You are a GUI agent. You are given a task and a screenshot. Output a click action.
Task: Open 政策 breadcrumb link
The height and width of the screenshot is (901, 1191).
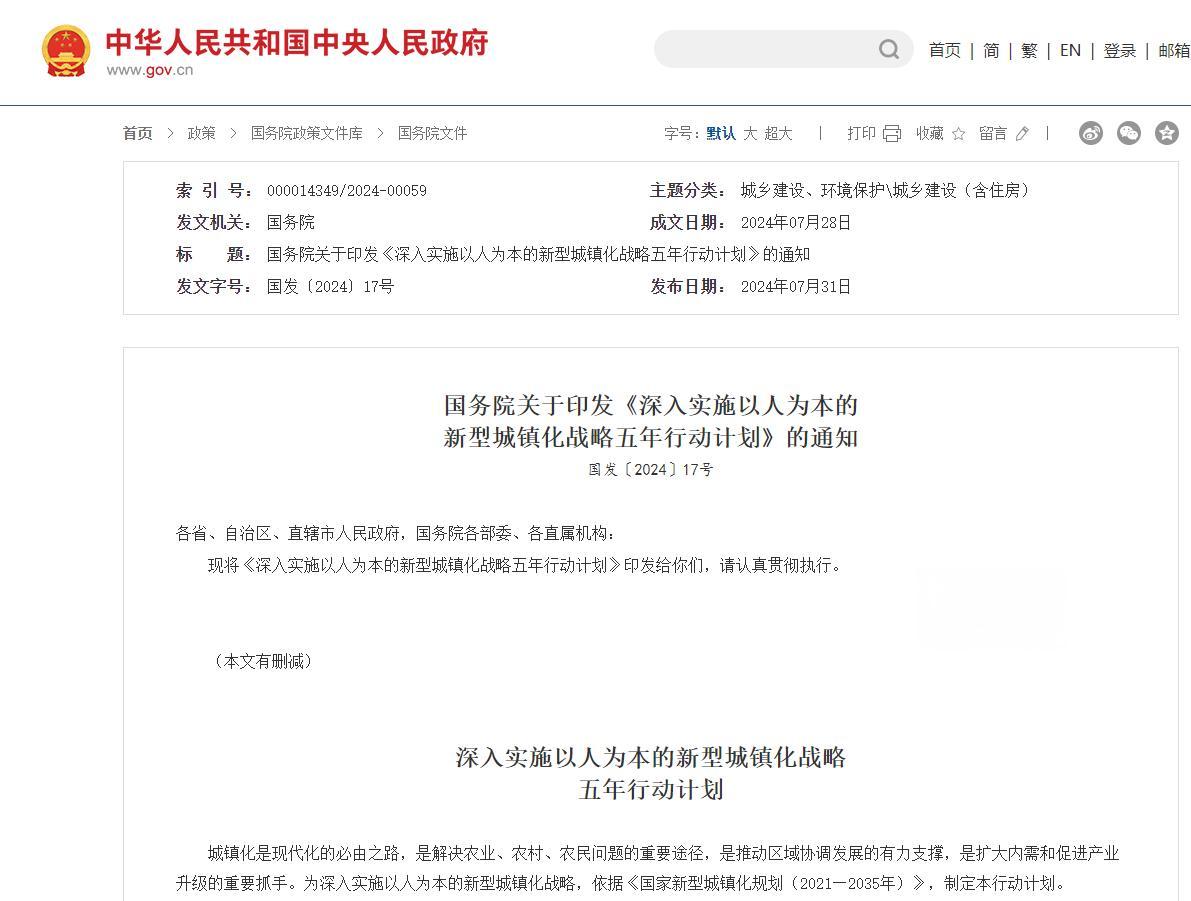click(x=202, y=133)
